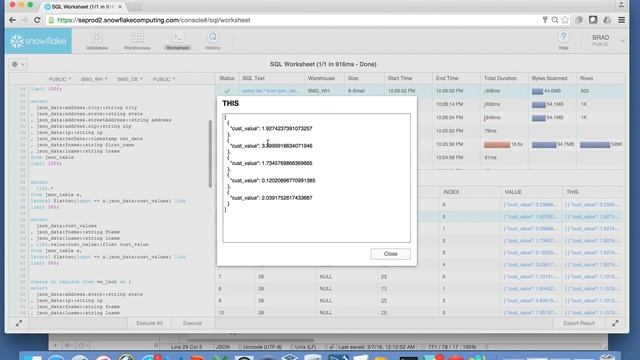Open the JSON language menu in the background editor status bar
Image resolution: width=640 pixels, height=360 pixels.
[224, 347]
